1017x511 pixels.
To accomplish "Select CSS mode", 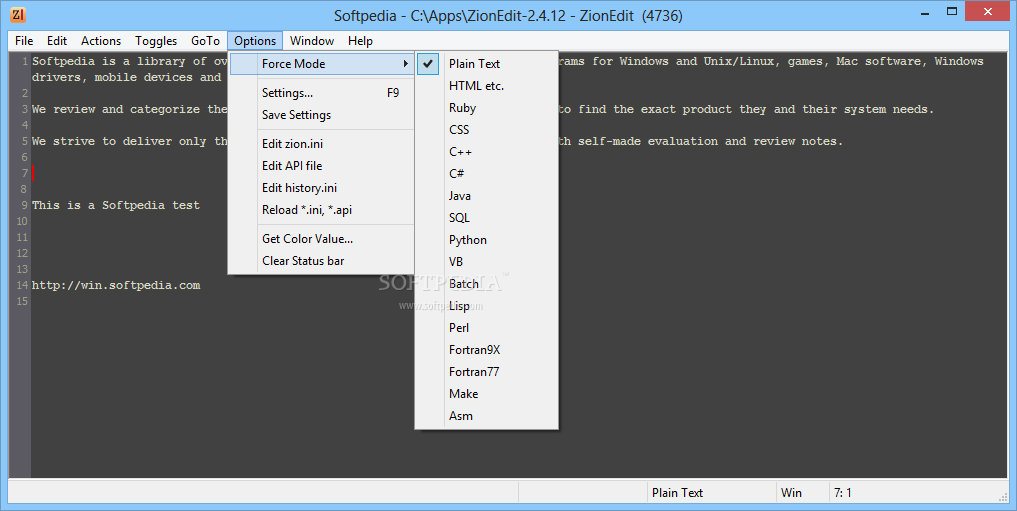I will [x=486, y=130].
